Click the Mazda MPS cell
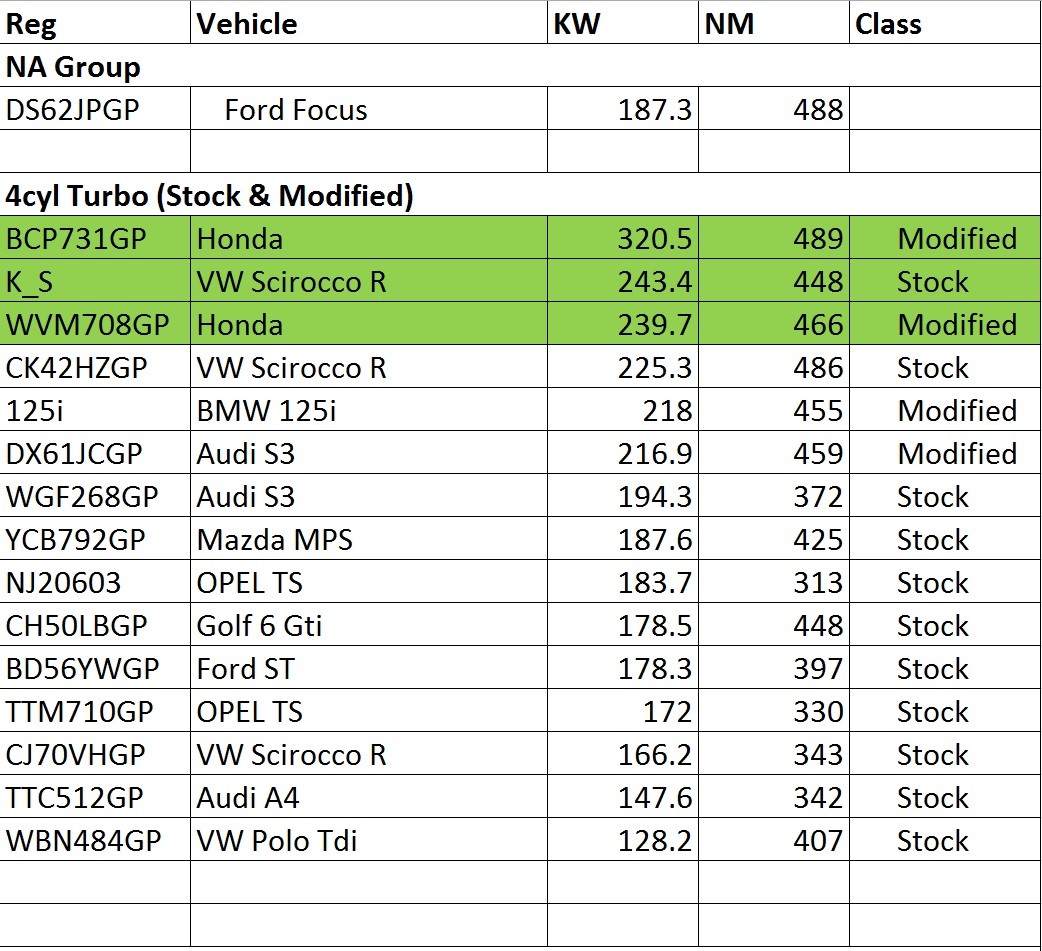Screen dimensions: 1042x951 click(368, 540)
